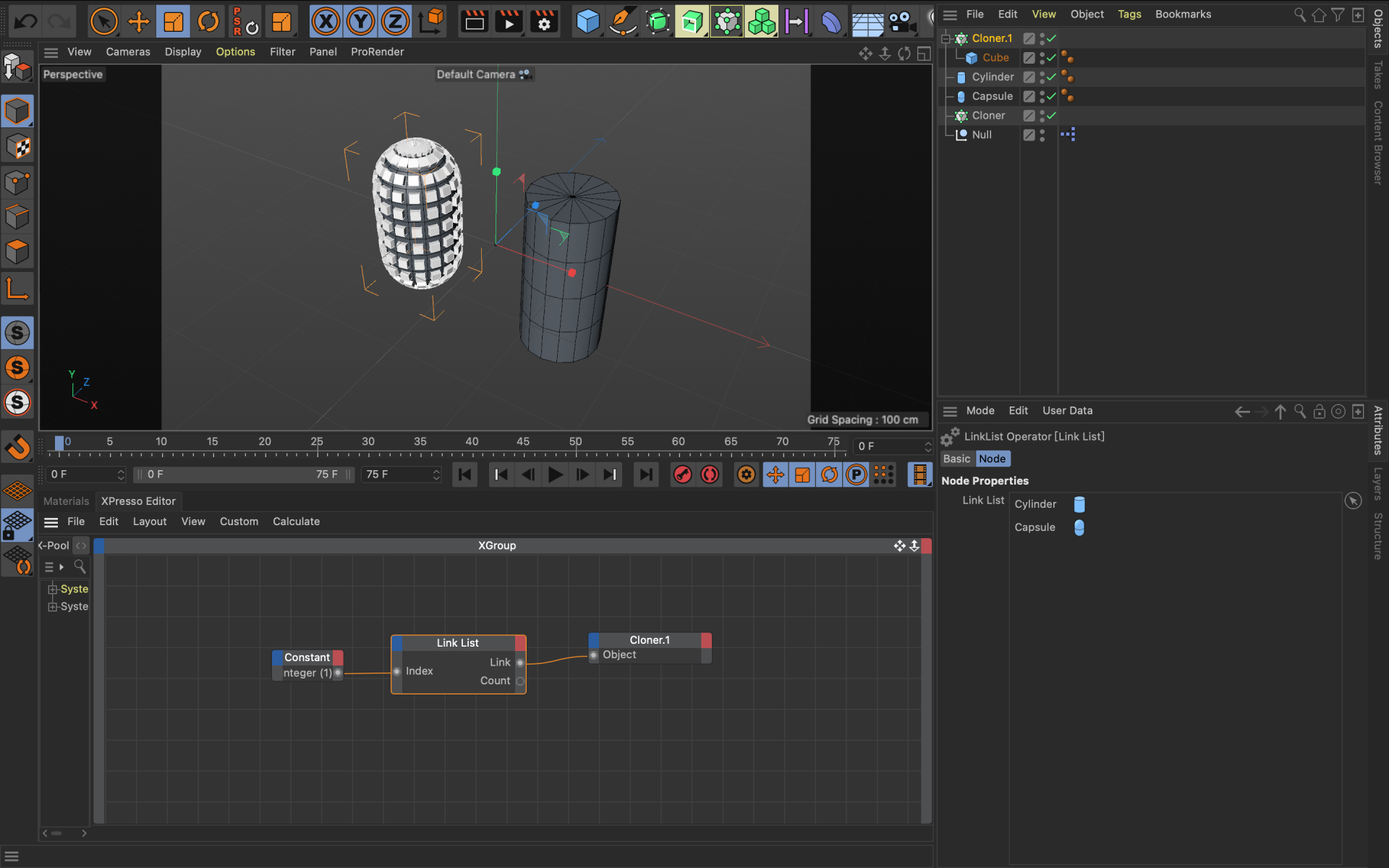Image resolution: width=1389 pixels, height=868 pixels.
Task: Click the XPresso tag on Null object
Action: 1068,135
